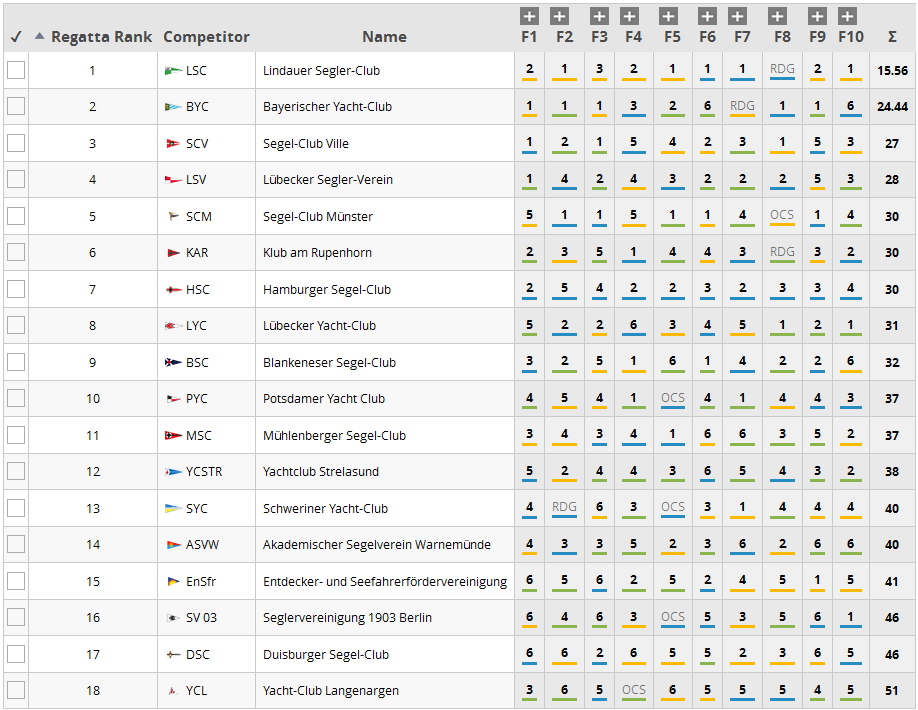Expand the F4 race column plus icon
The height and width of the screenshot is (710, 918).
(x=629, y=16)
